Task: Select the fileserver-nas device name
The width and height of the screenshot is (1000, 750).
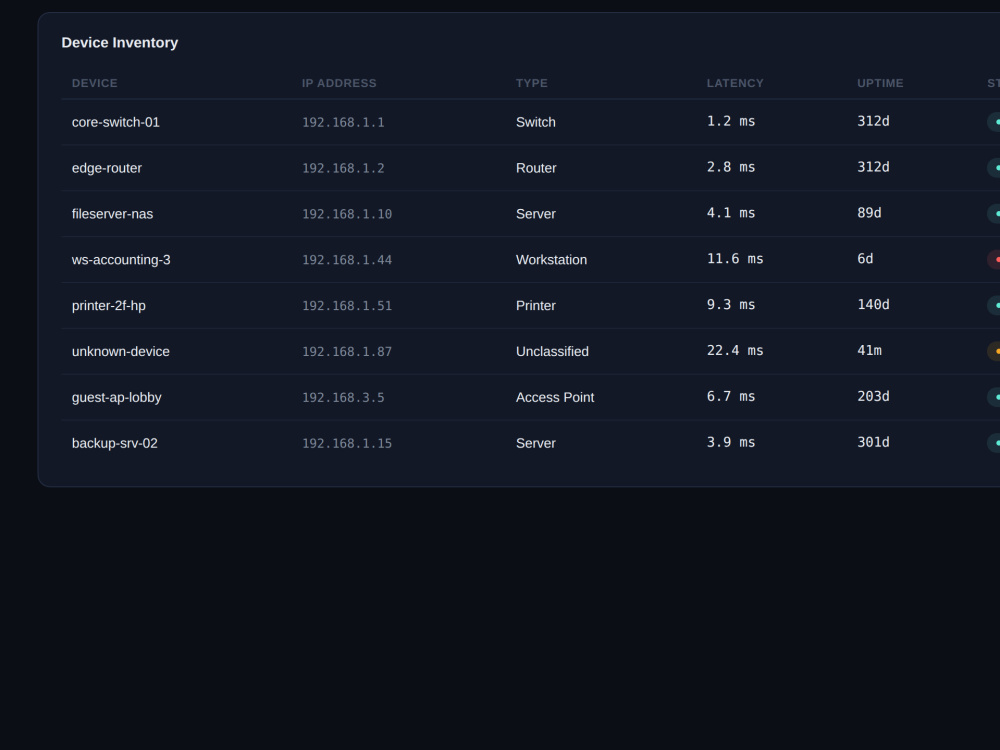Action: point(112,214)
